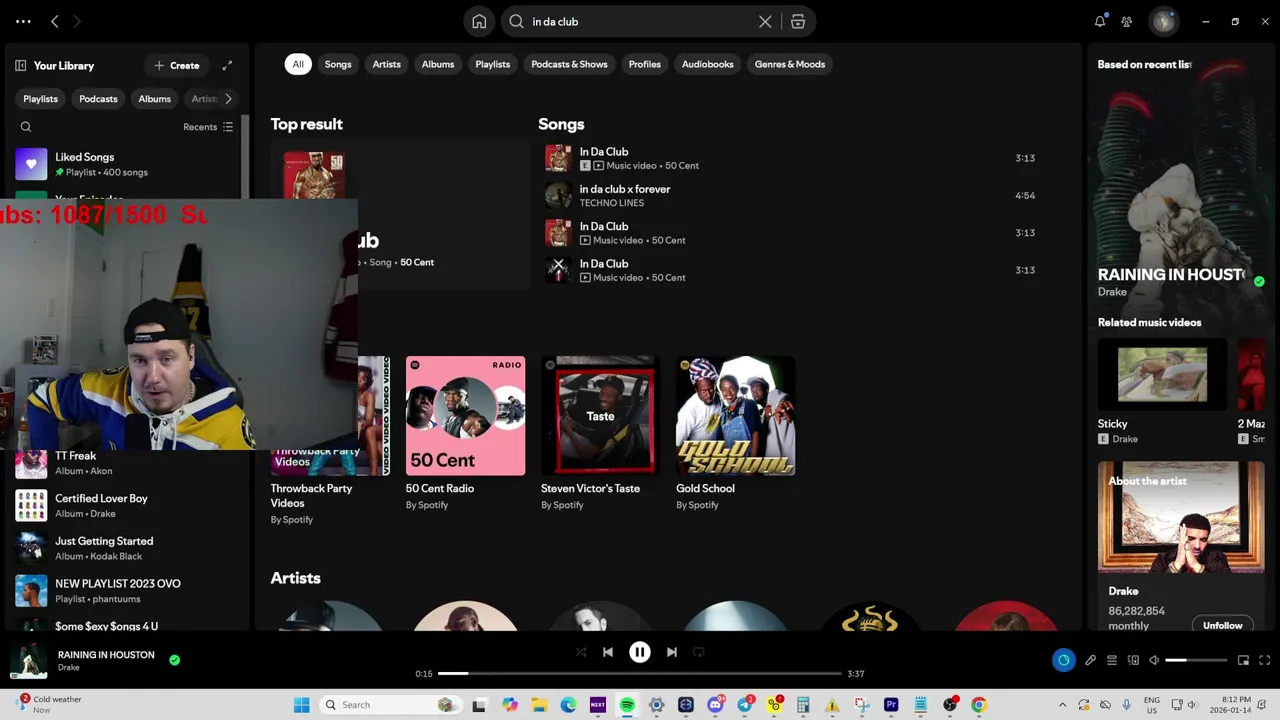Go forward to the next page
1280x720 pixels.
(77, 21)
